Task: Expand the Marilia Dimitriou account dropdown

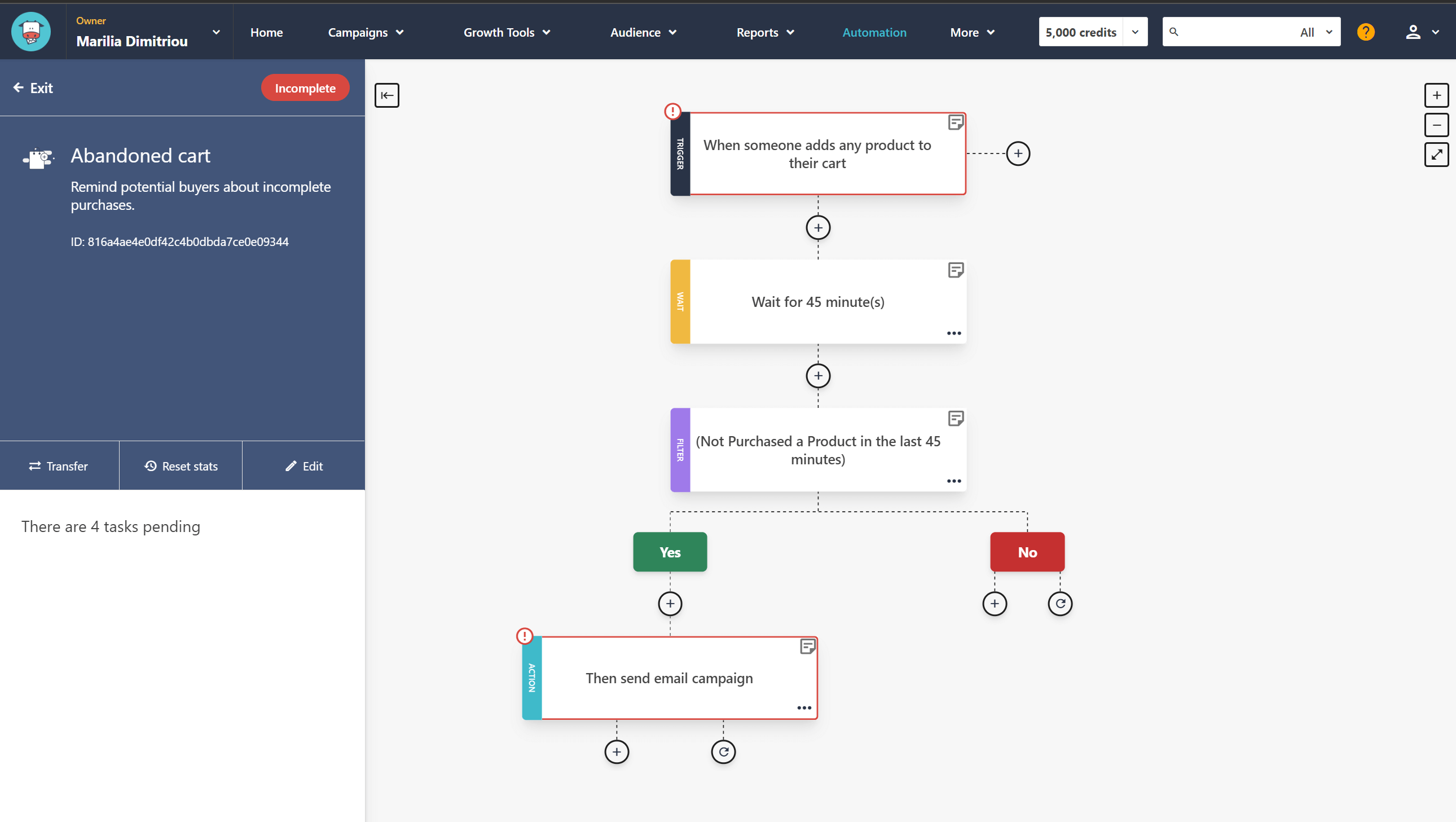Action: (216, 32)
